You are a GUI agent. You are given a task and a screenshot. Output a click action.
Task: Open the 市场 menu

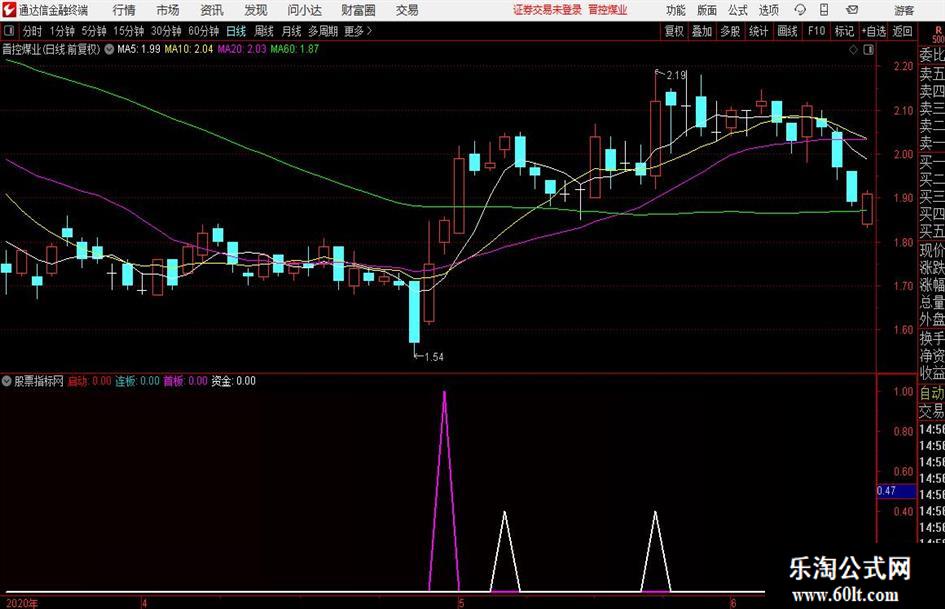[168, 10]
